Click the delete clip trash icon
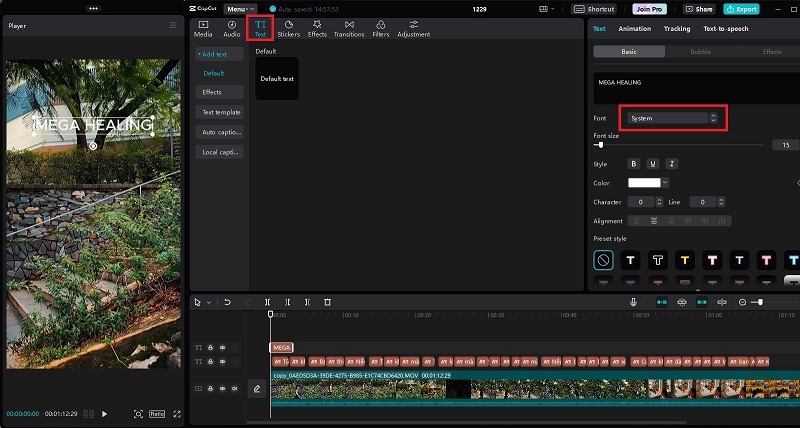Image resolution: width=800 pixels, height=428 pixels. click(x=327, y=302)
